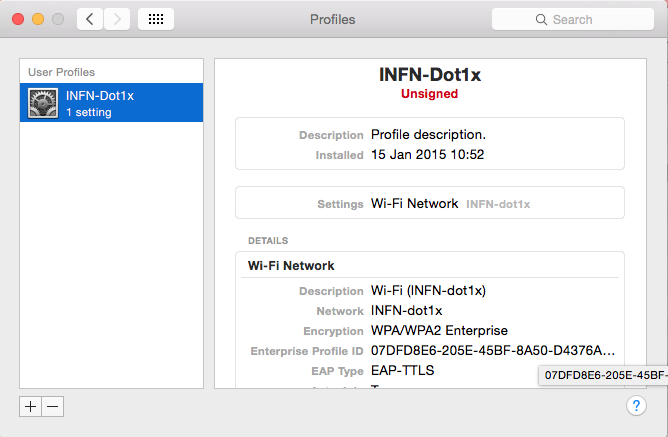Minimize the Profiles window with the yellow button
Screen dimensions: 668x437
tap(38, 19)
